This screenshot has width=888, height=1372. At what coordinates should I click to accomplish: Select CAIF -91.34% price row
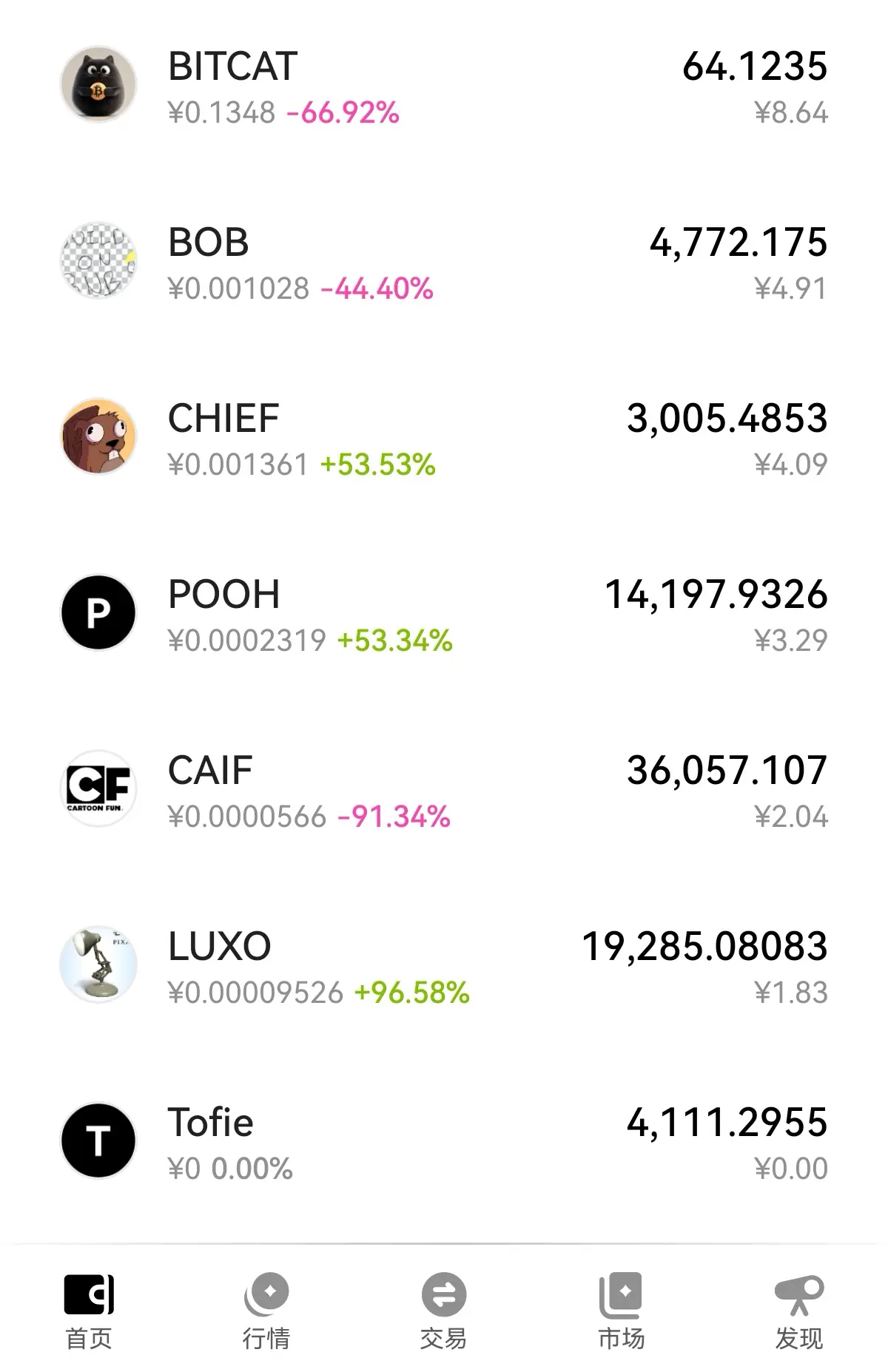click(309, 817)
